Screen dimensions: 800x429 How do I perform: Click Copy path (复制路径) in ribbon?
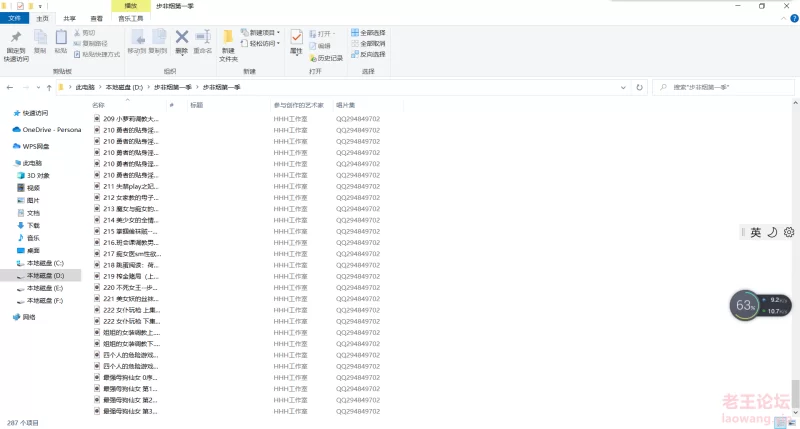pos(91,43)
